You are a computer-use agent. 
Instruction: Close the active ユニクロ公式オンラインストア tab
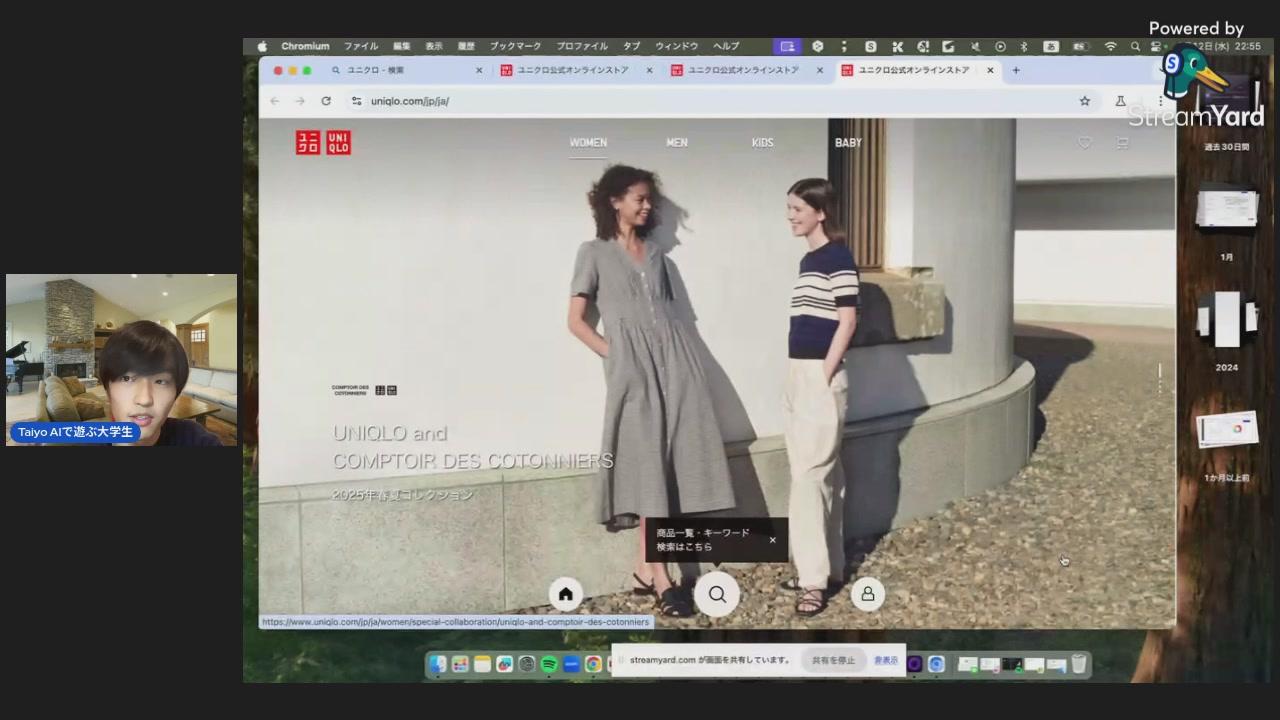990,70
